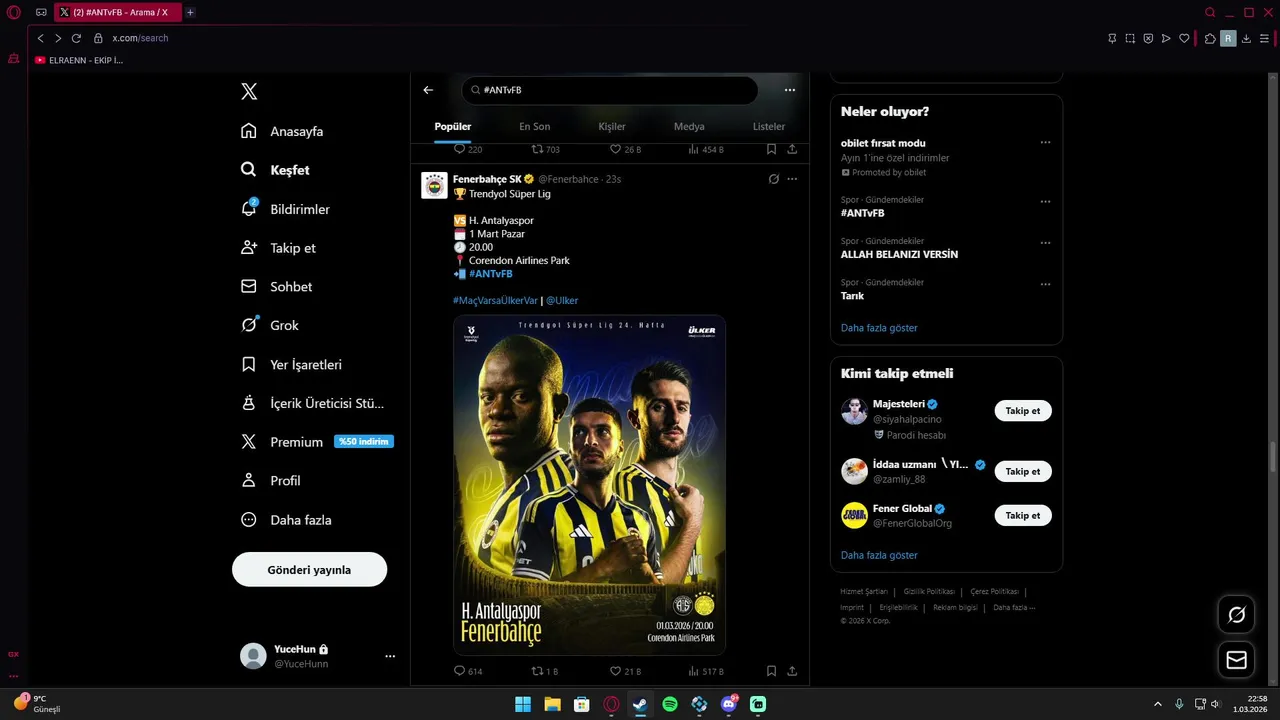Like the Fenerbahçe post with 21 B

click(x=625, y=671)
